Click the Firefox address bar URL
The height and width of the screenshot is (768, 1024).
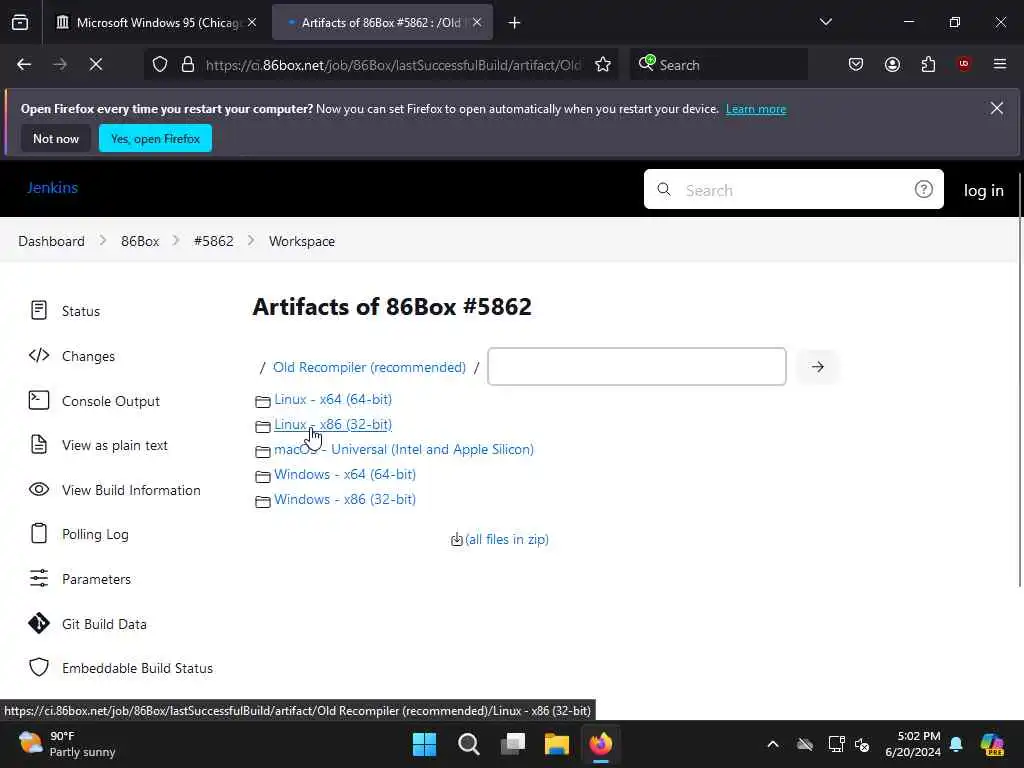pos(393,65)
